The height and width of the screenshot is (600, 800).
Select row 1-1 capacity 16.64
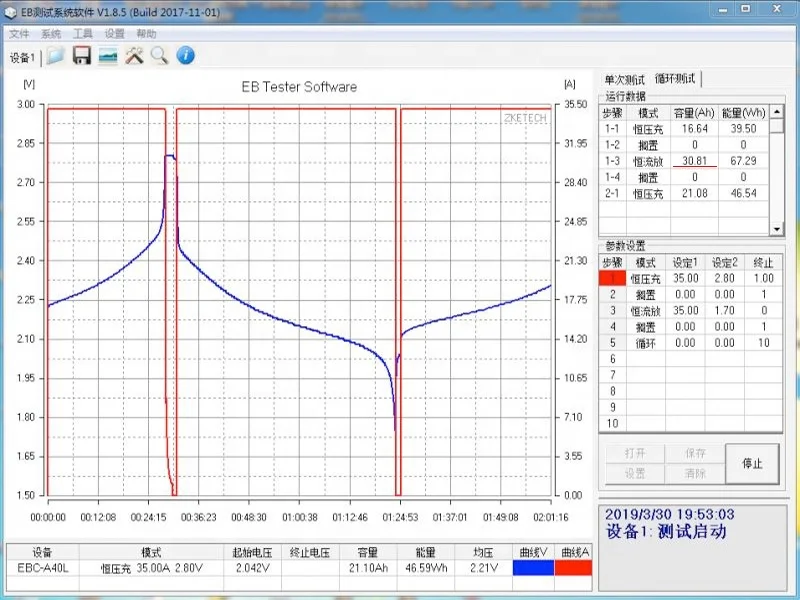[x=694, y=129]
